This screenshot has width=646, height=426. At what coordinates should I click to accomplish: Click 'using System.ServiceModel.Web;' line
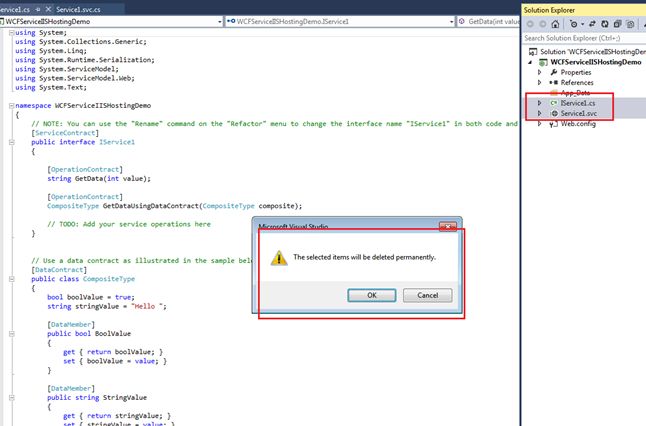click(75, 78)
